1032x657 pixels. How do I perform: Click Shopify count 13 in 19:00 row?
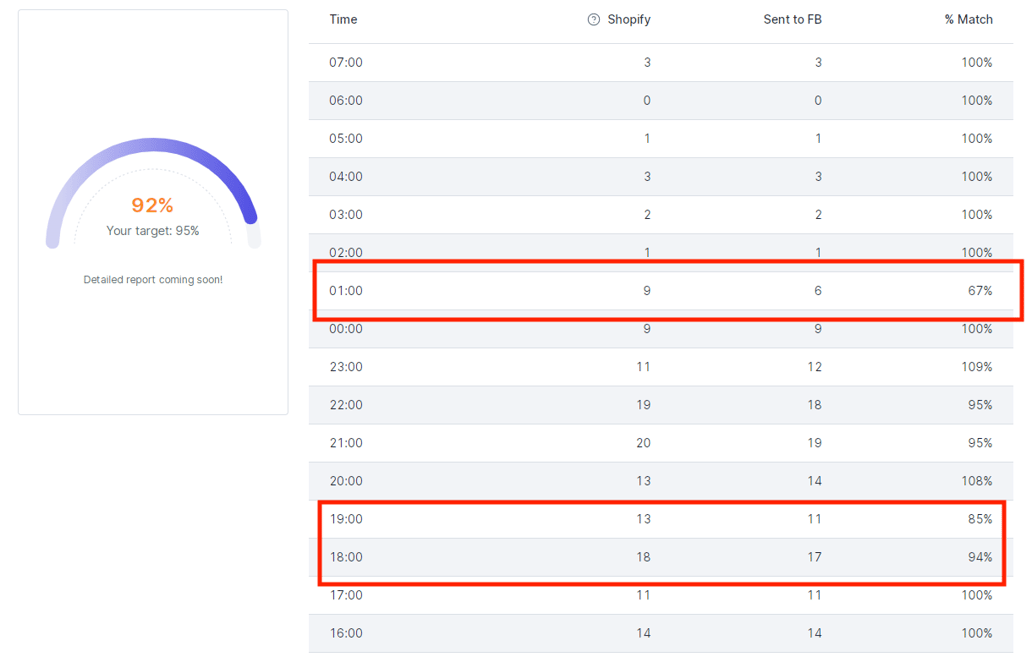coord(644,519)
